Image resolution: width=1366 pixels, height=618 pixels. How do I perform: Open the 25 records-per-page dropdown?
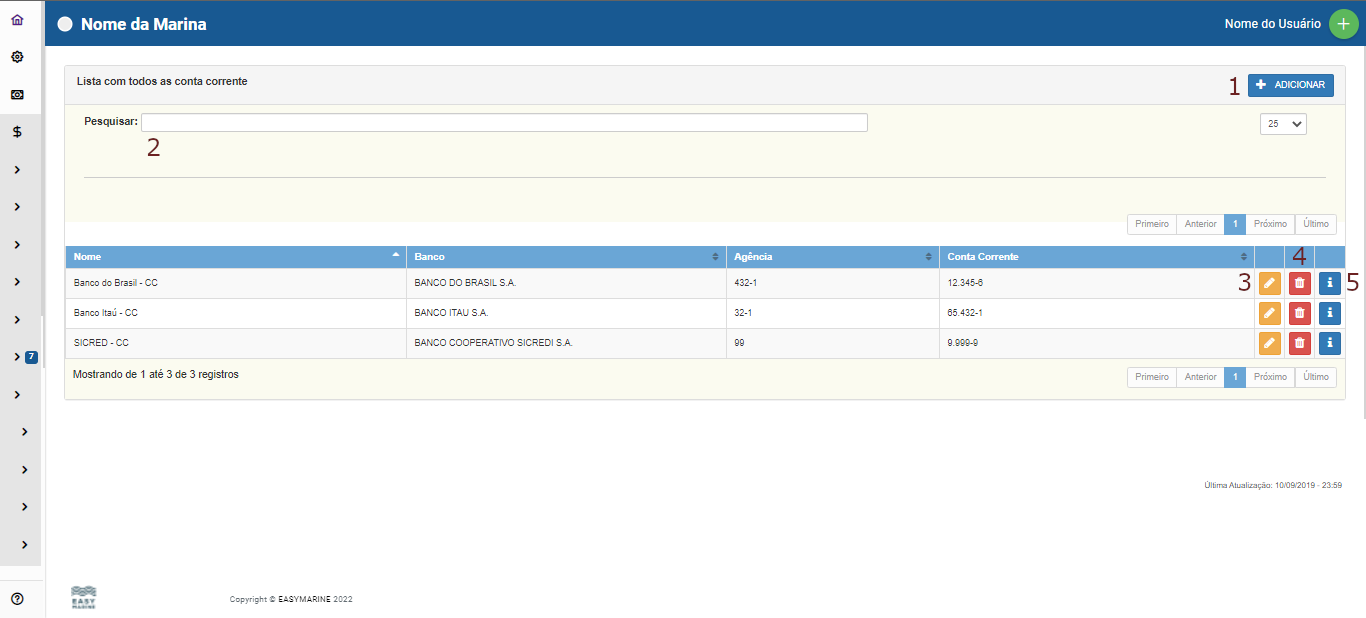coord(1283,124)
